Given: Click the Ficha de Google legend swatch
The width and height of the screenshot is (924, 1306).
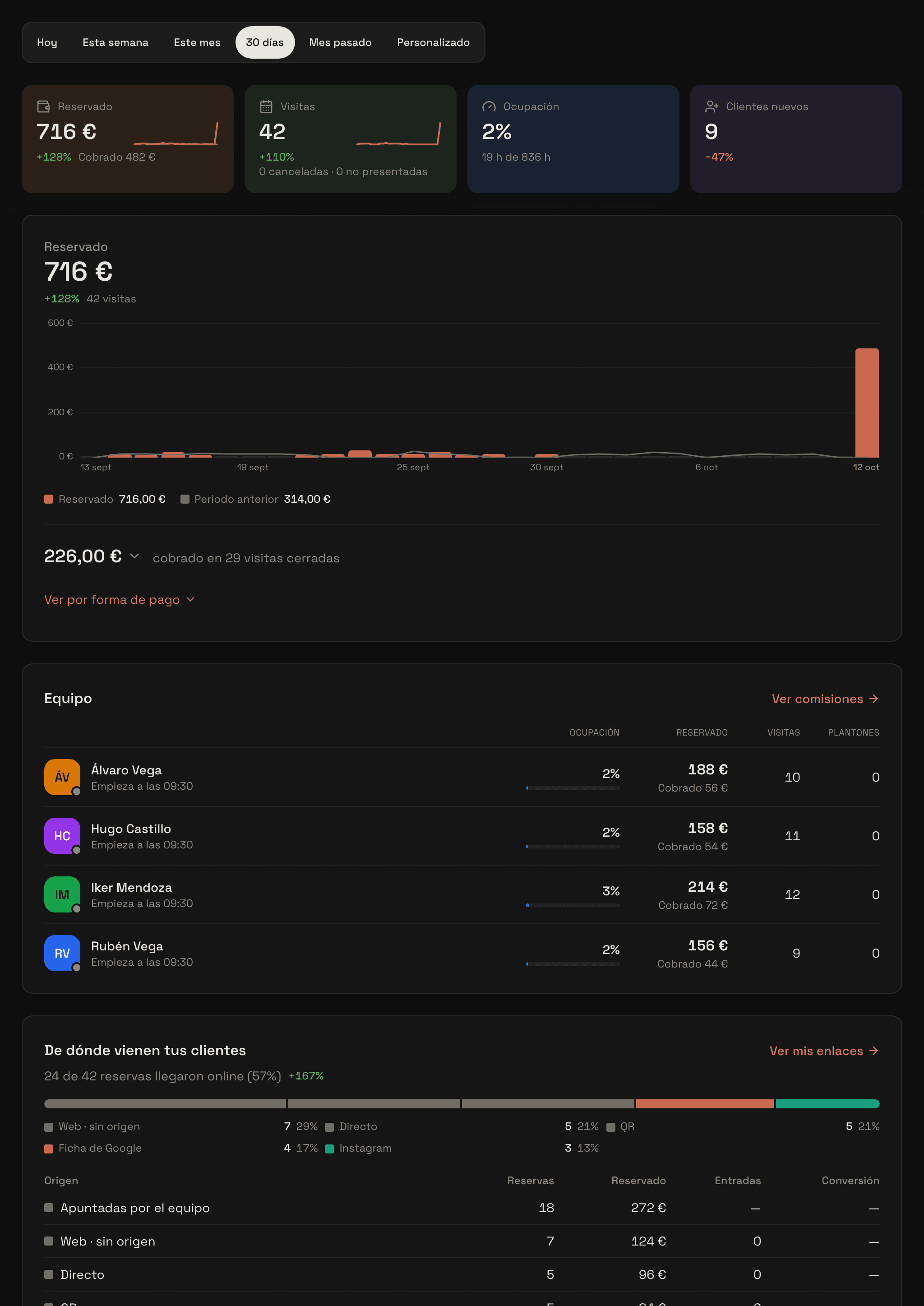Looking at the screenshot, I should (49, 1149).
